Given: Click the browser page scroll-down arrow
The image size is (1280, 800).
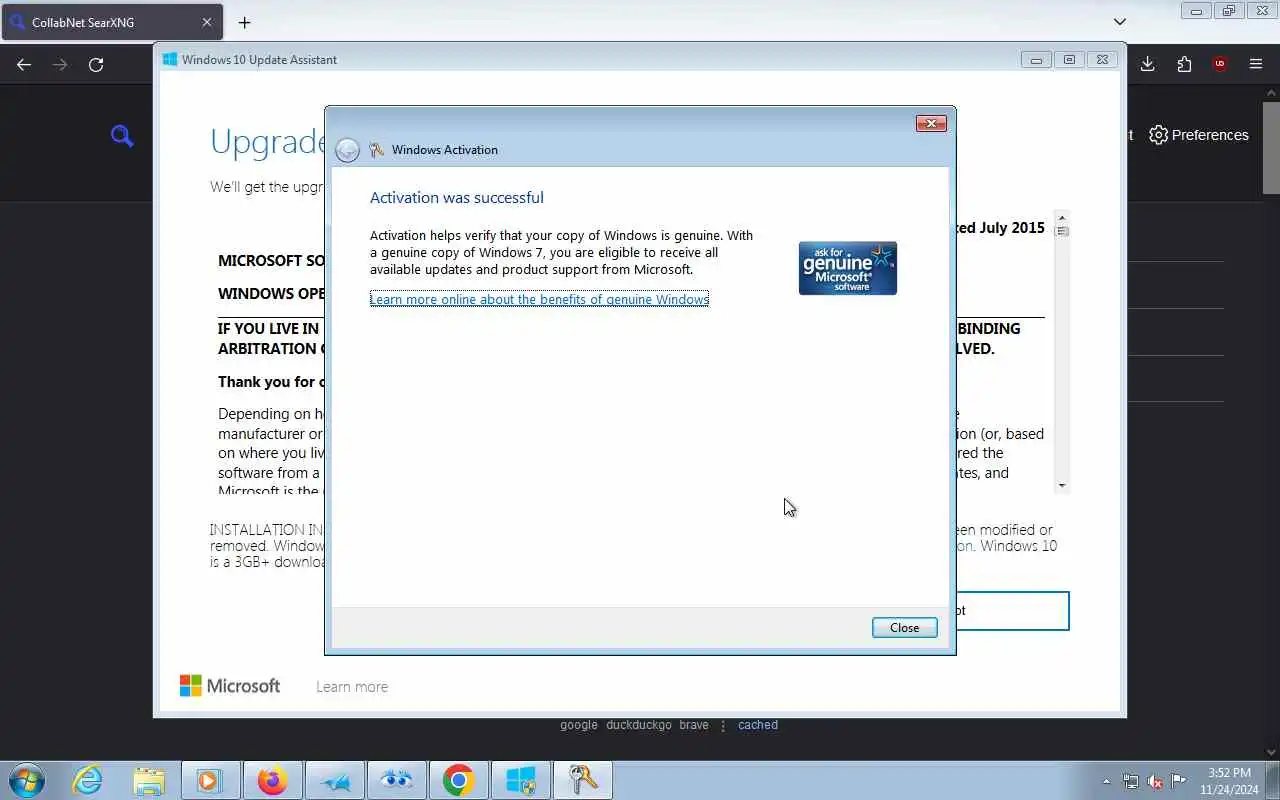Looking at the screenshot, I should (x=1271, y=752).
